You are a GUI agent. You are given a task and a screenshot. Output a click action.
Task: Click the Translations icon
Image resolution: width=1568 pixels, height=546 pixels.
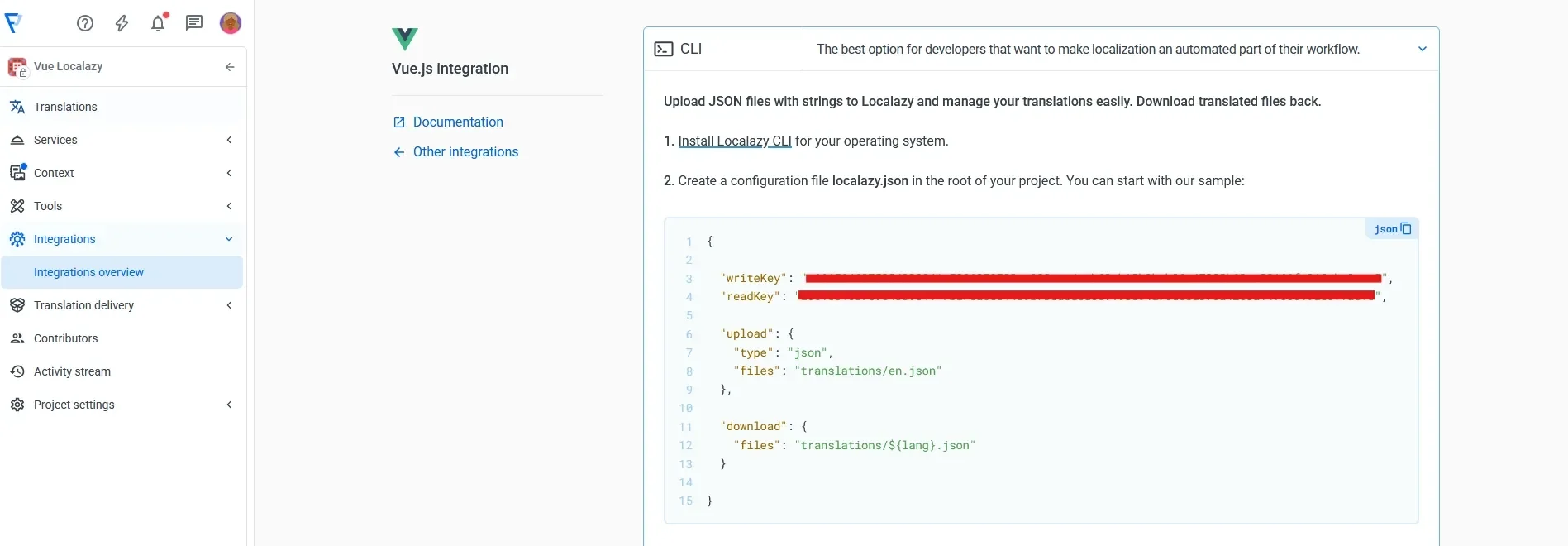point(17,107)
